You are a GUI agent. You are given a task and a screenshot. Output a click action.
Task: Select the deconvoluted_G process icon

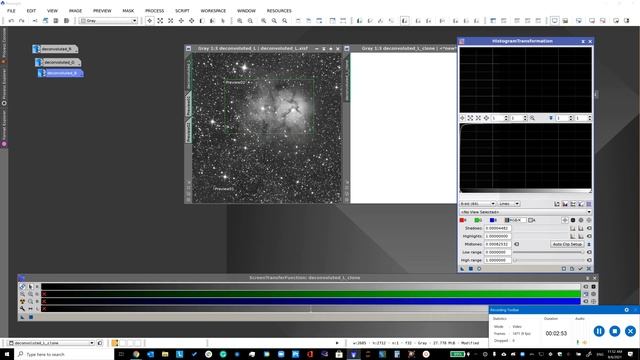click(x=58, y=62)
